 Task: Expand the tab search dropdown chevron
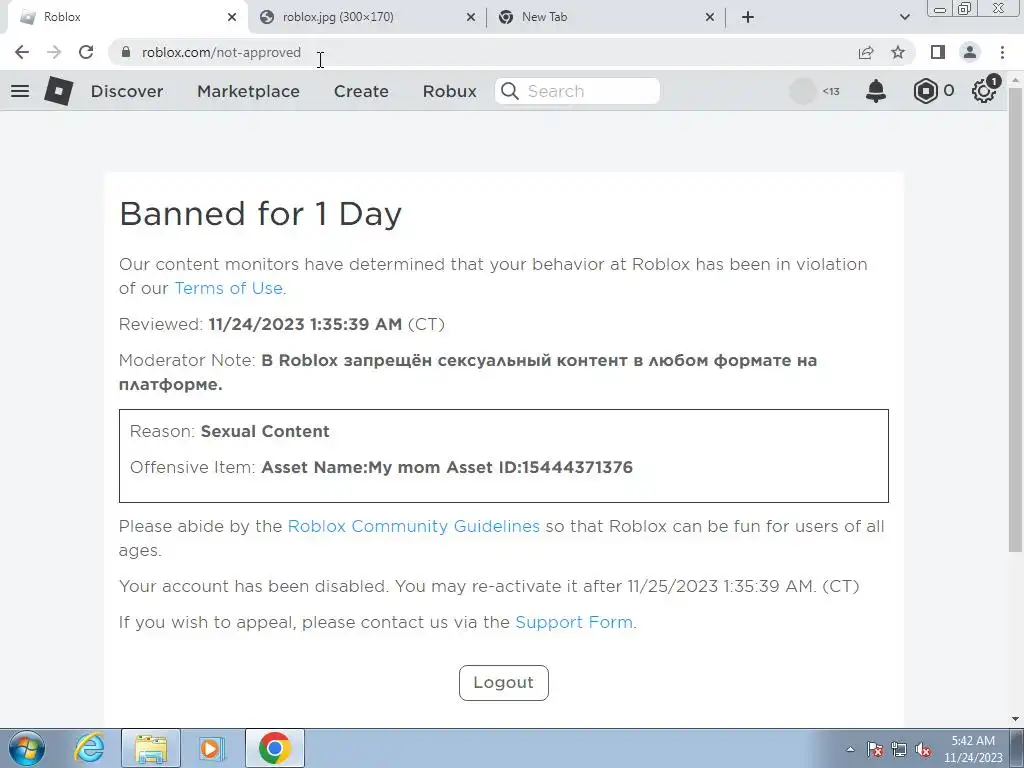(904, 17)
